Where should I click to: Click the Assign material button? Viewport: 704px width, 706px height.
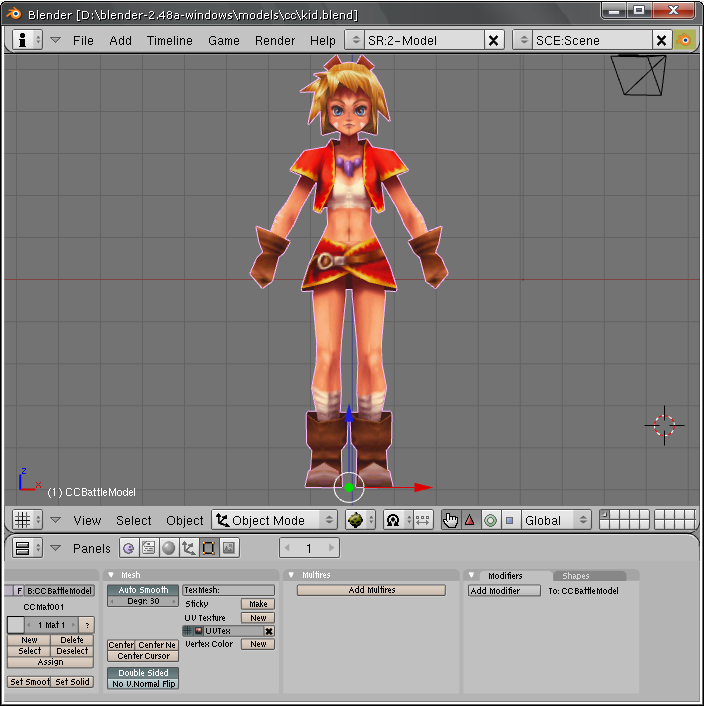pyautogui.click(x=50, y=662)
